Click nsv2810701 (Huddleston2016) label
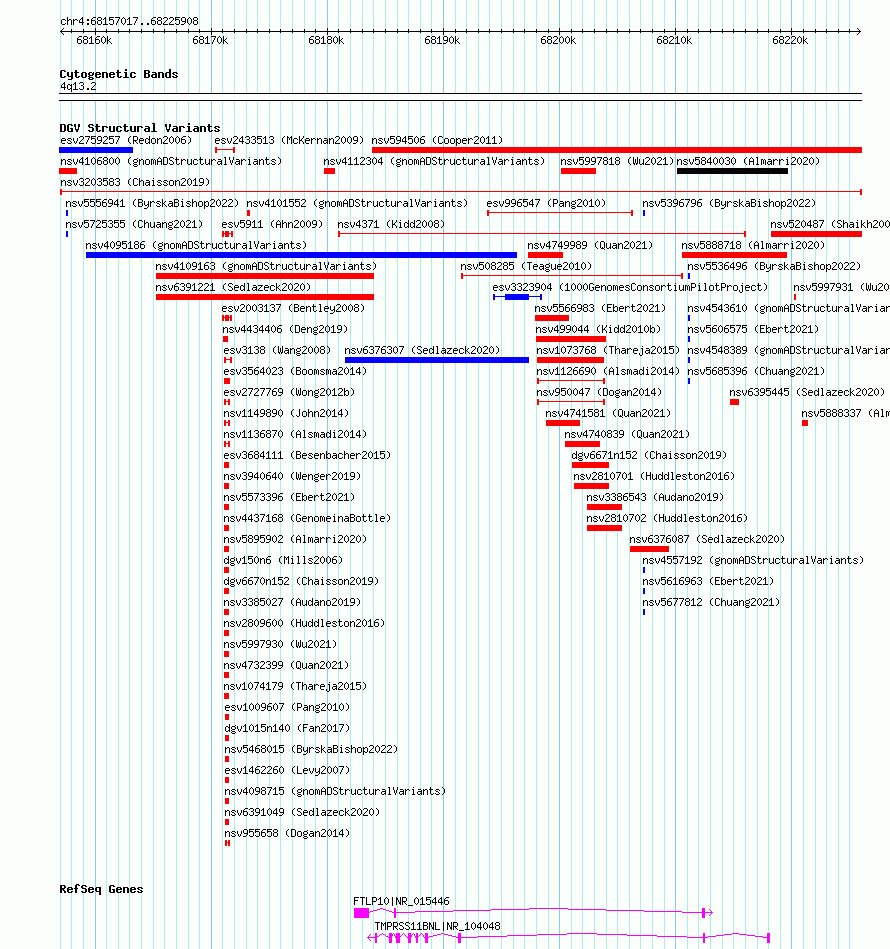Screen dimensions: 890x949 click(x=654, y=476)
